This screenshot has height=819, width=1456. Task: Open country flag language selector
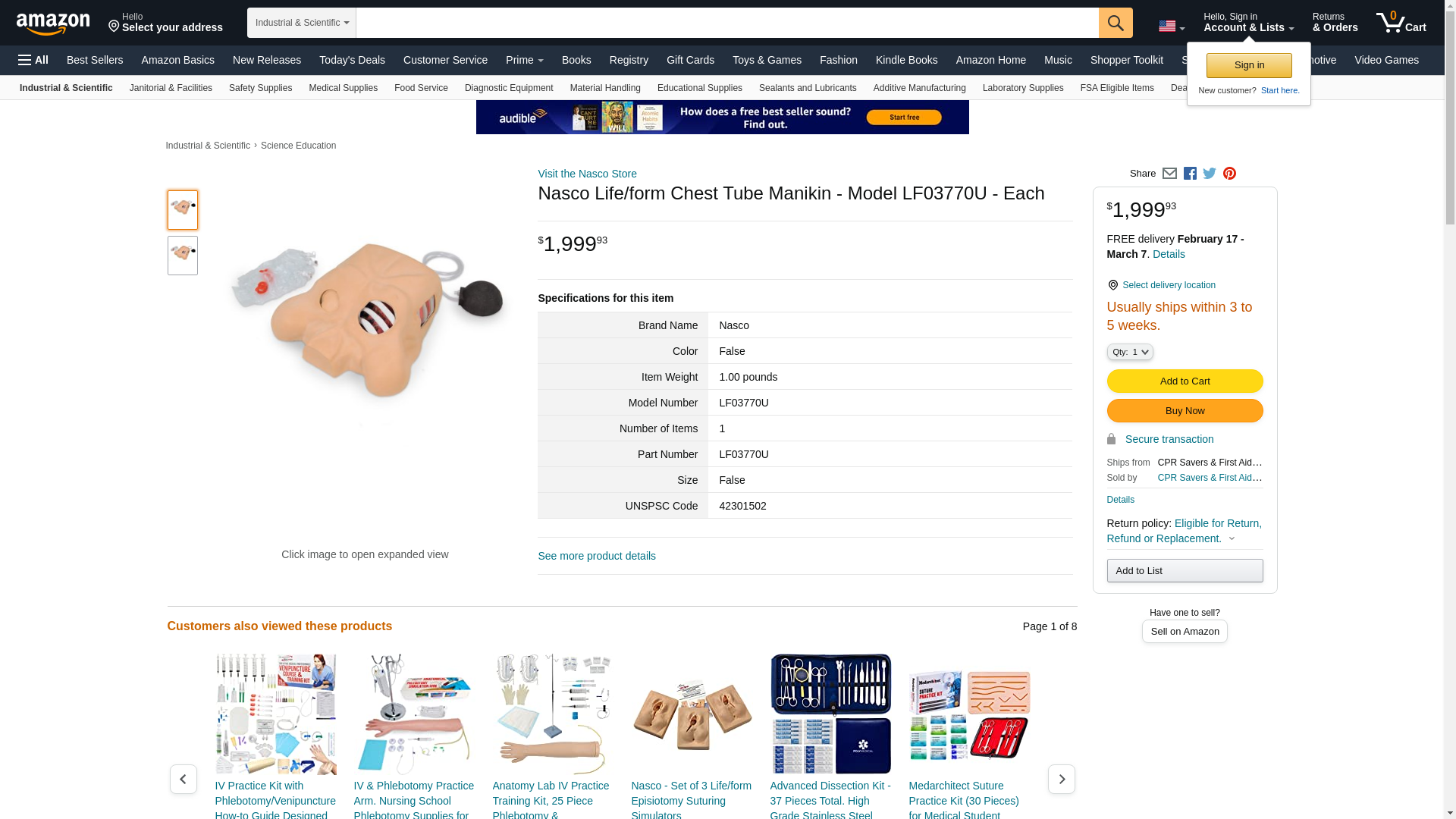(x=1172, y=27)
